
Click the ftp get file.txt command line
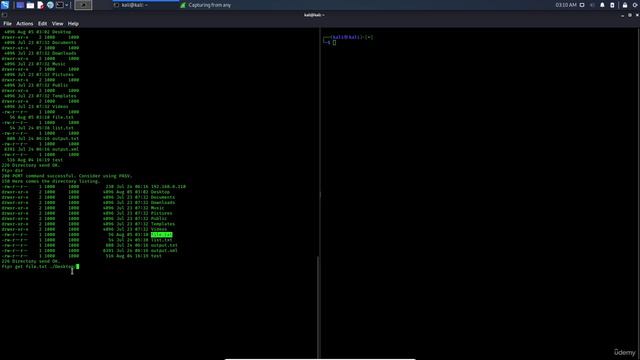[x=40, y=267]
